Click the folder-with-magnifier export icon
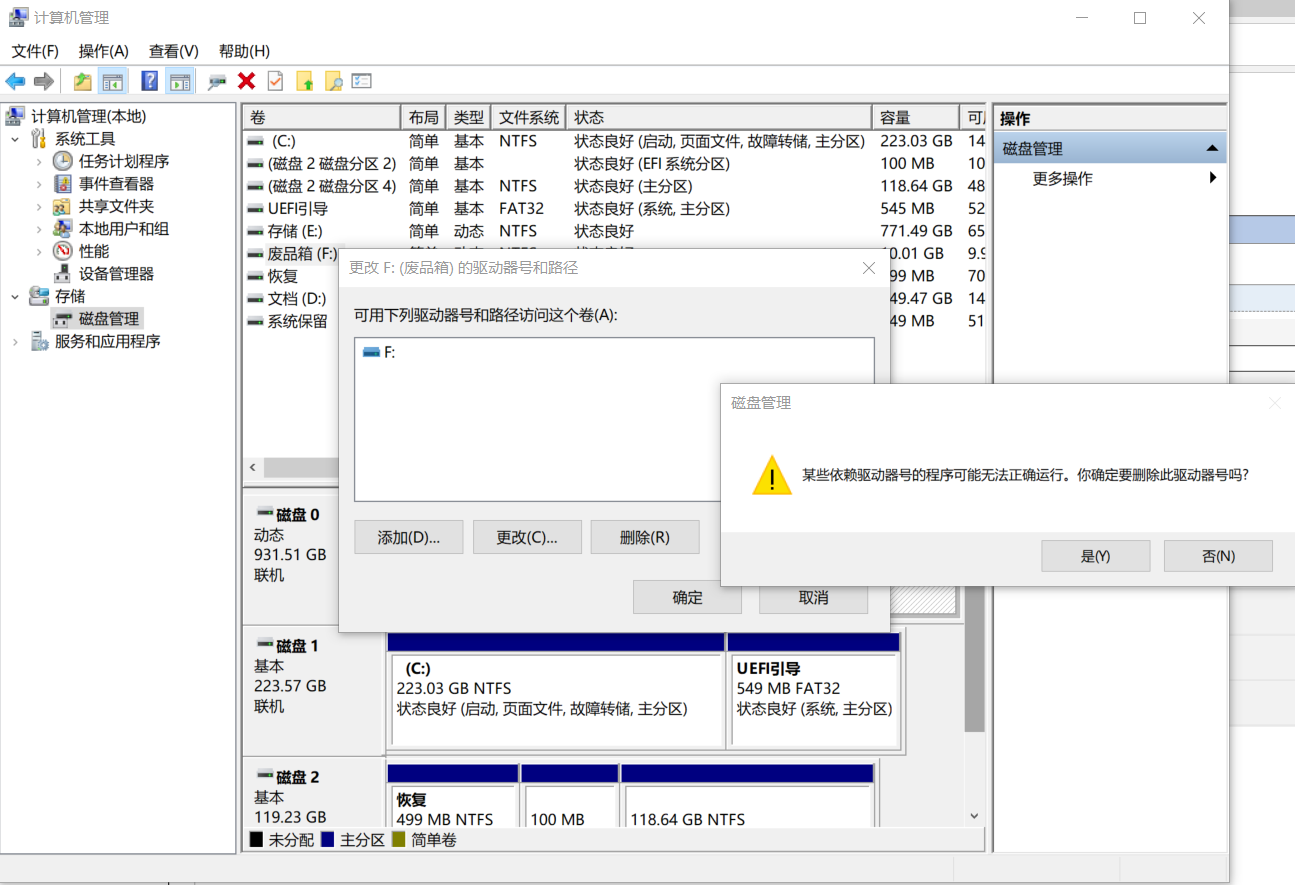 point(333,81)
